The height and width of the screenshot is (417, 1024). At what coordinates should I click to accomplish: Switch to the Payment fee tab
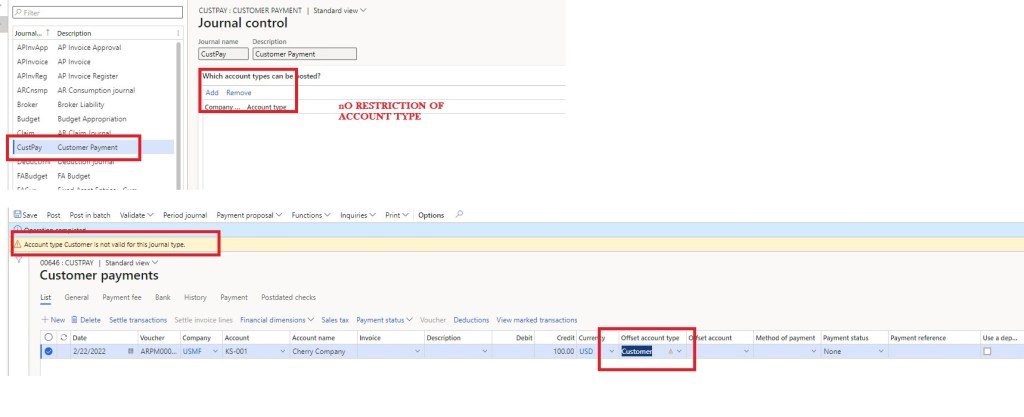tap(122, 297)
